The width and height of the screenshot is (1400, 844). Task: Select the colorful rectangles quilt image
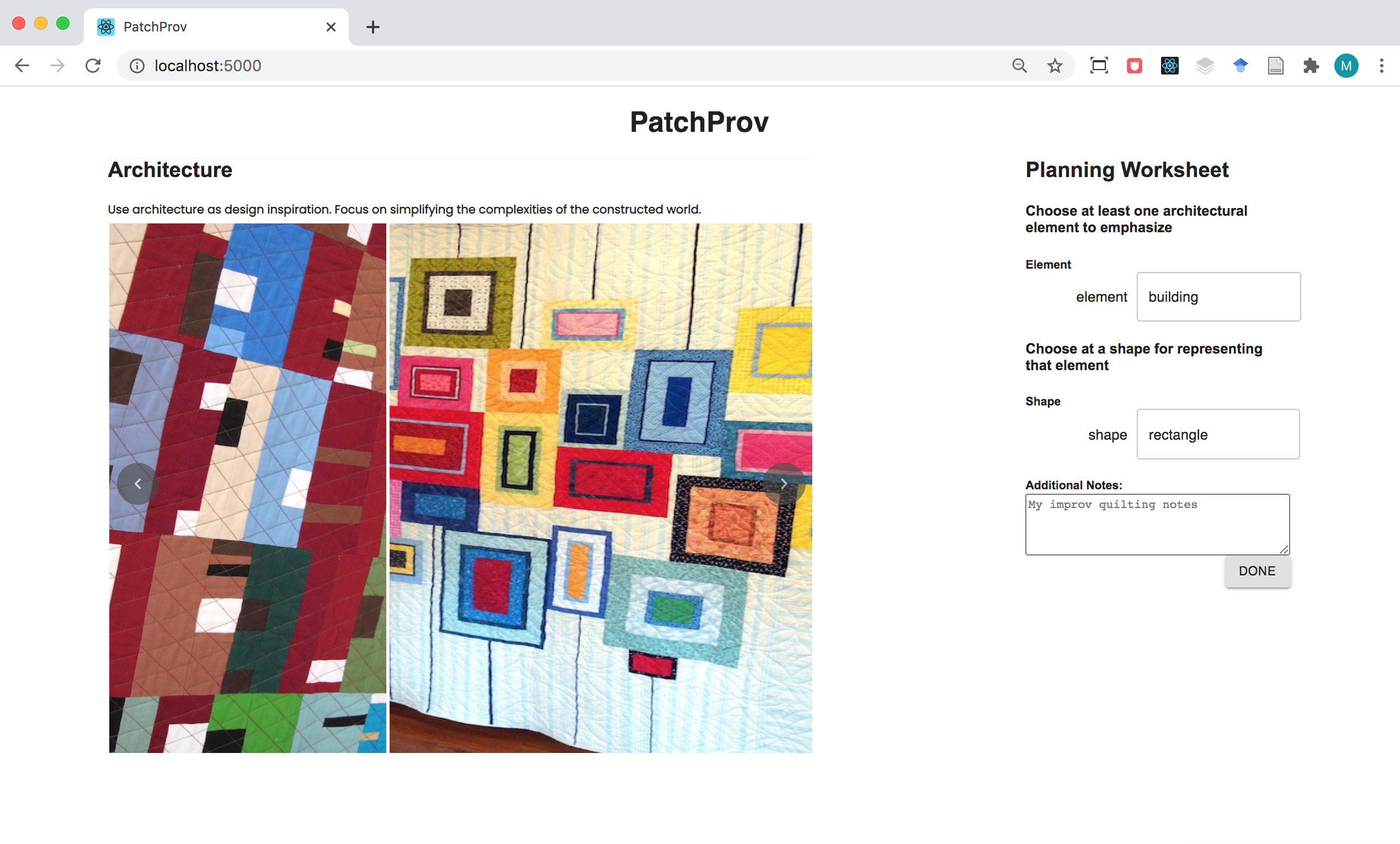[x=600, y=488]
